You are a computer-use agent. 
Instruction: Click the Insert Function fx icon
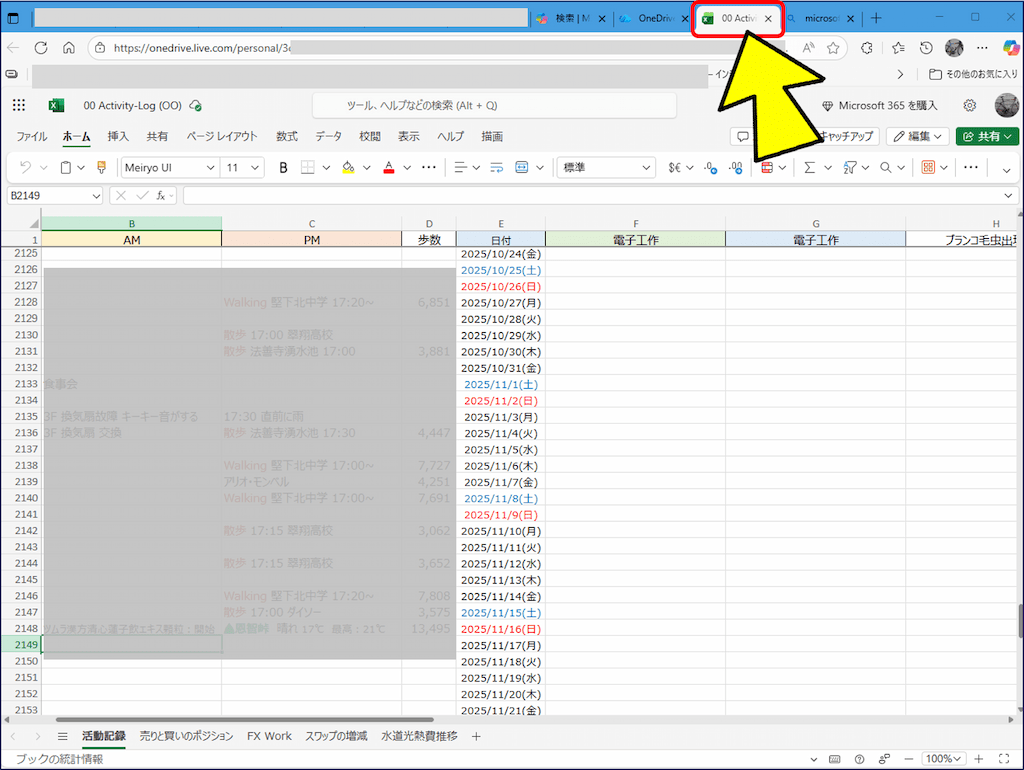tap(161, 195)
